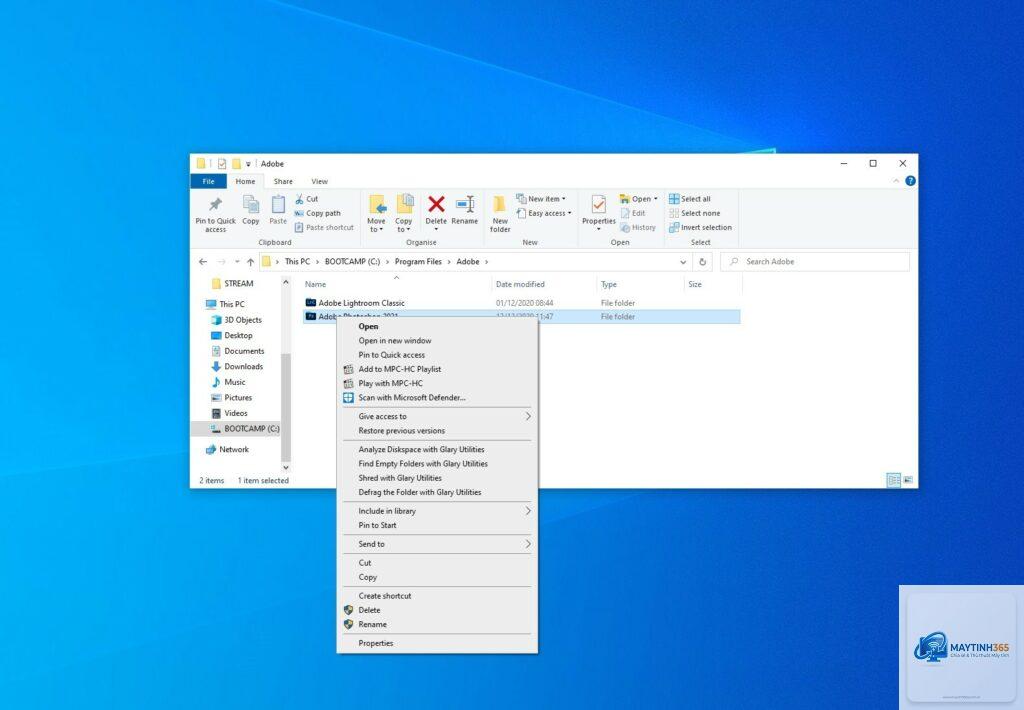Open the ribbon Open dropdown
Image resolution: width=1024 pixels, height=710 pixels.
[639, 199]
